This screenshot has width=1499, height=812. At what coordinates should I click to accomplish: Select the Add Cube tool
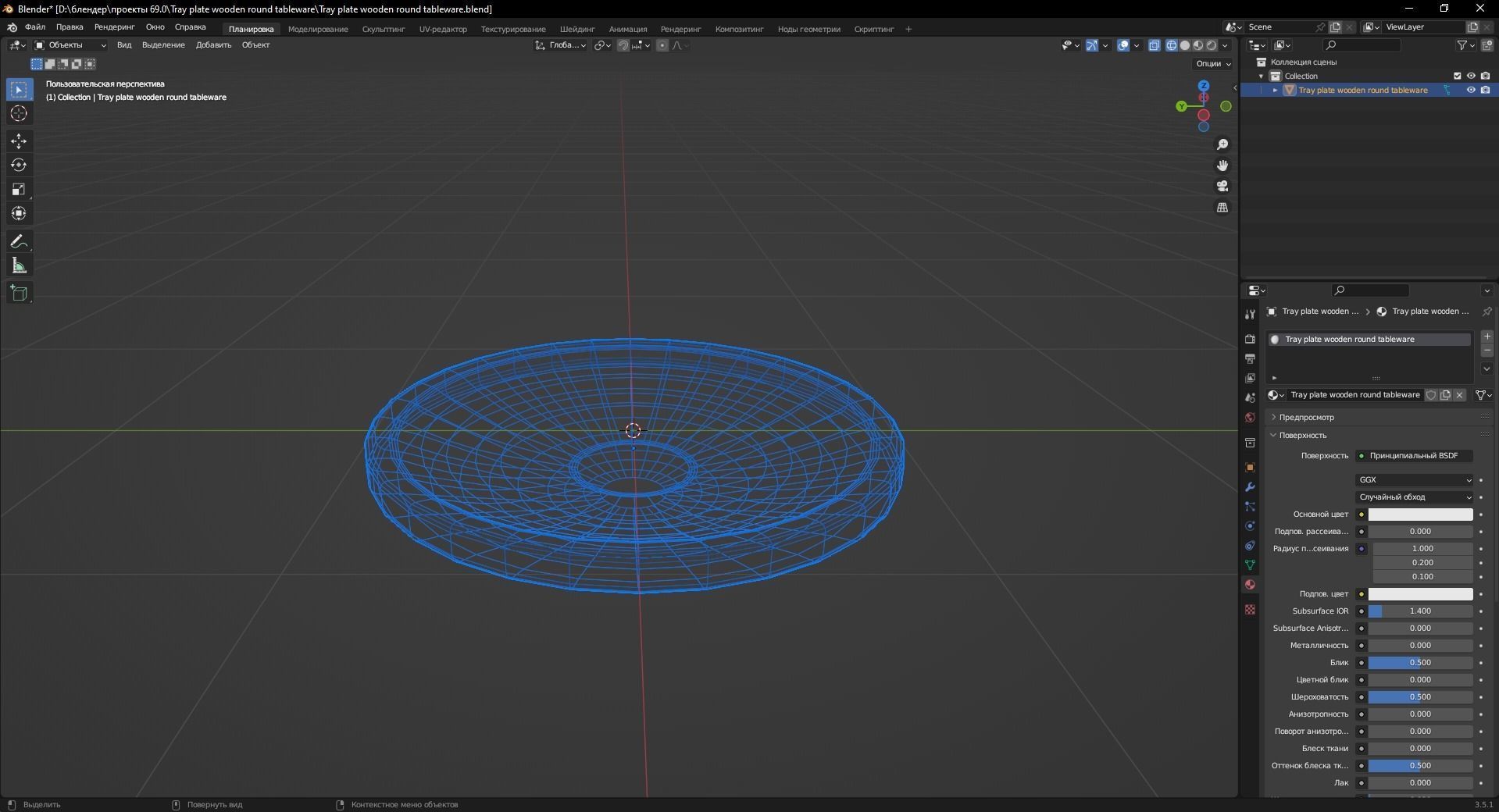tap(19, 294)
